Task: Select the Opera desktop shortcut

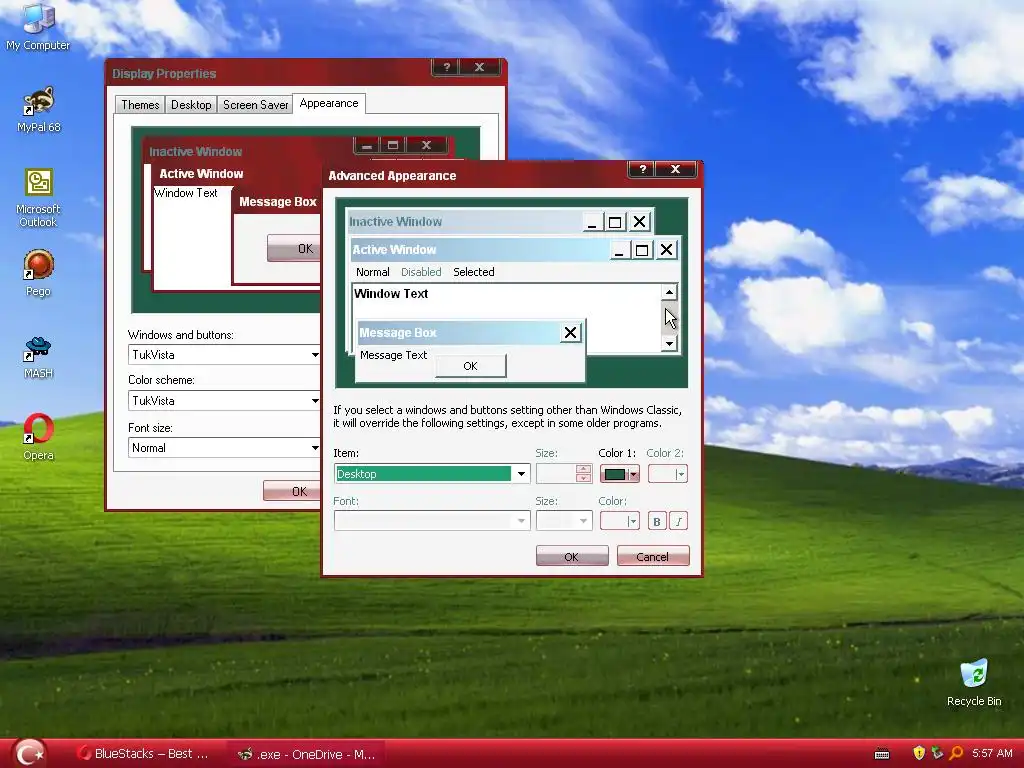Action: (x=38, y=436)
